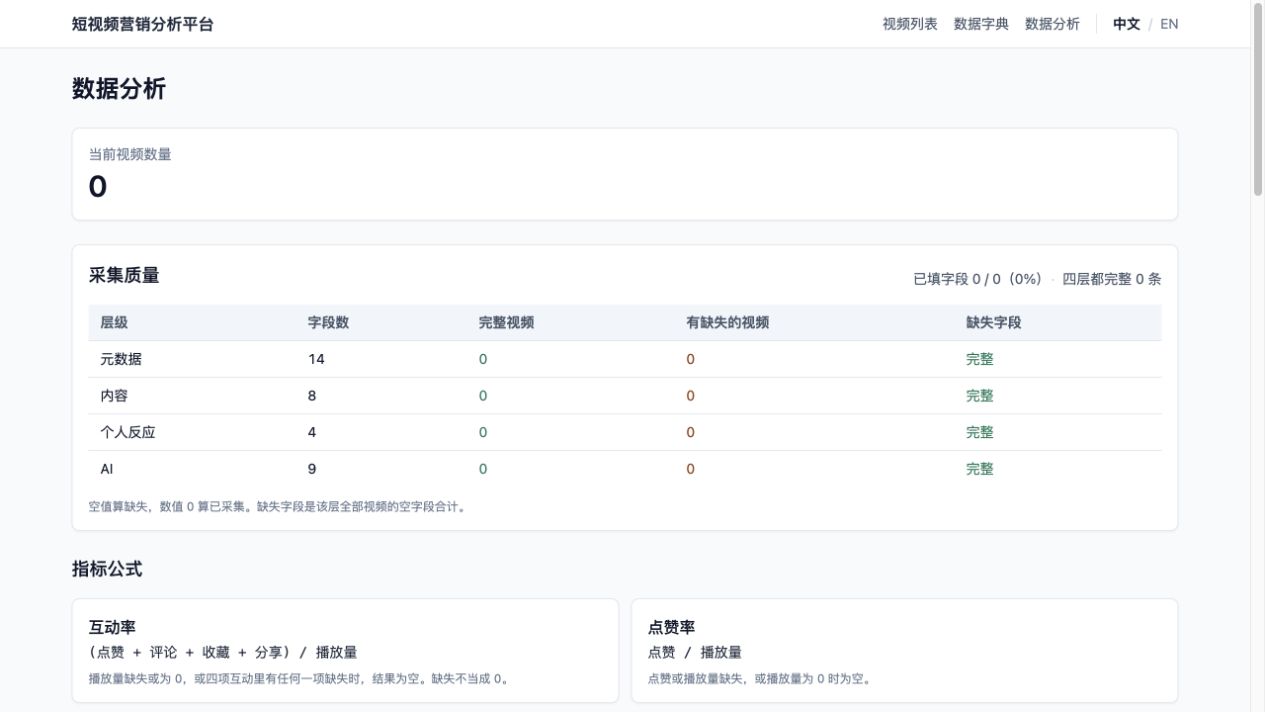Open the 视频列表 navigation link
Screen dimensions: 1265x712
(910, 24)
